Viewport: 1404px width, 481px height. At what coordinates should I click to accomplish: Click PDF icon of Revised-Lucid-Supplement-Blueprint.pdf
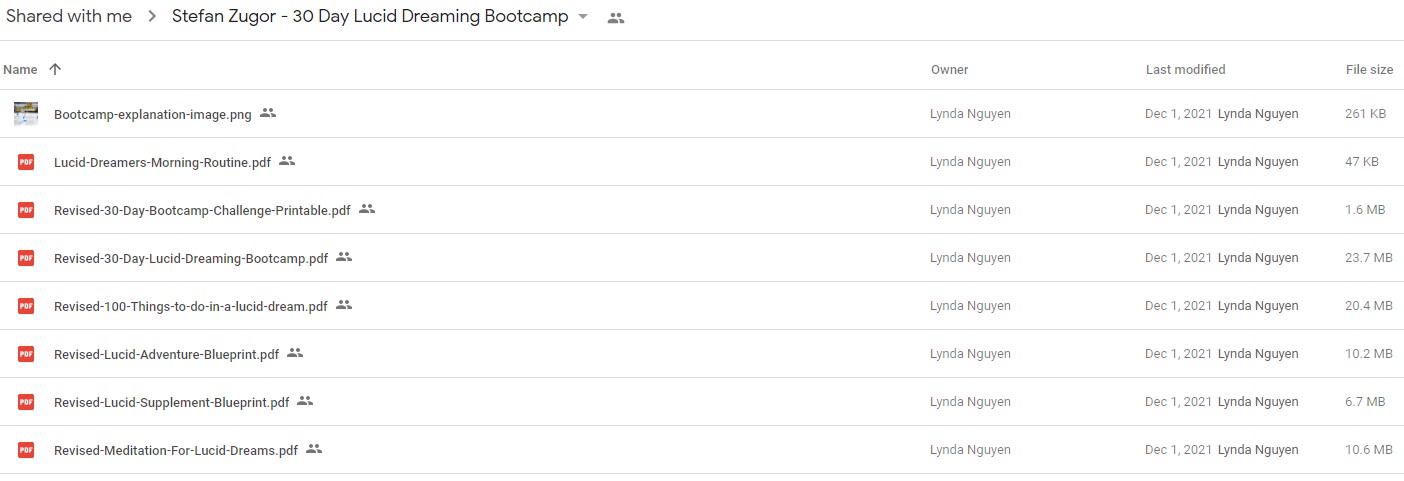26,402
